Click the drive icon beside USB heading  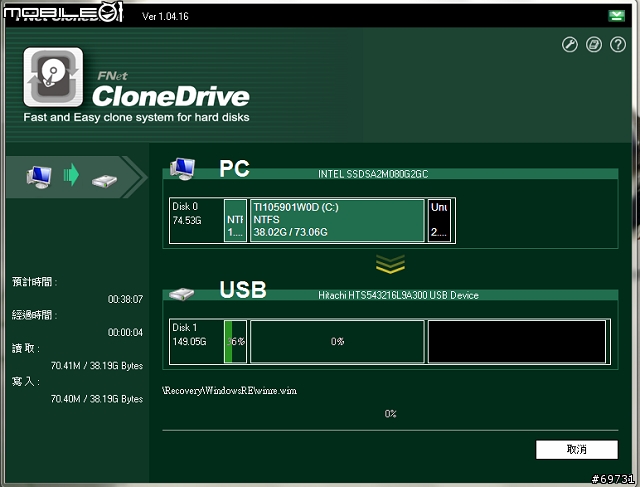point(182,294)
